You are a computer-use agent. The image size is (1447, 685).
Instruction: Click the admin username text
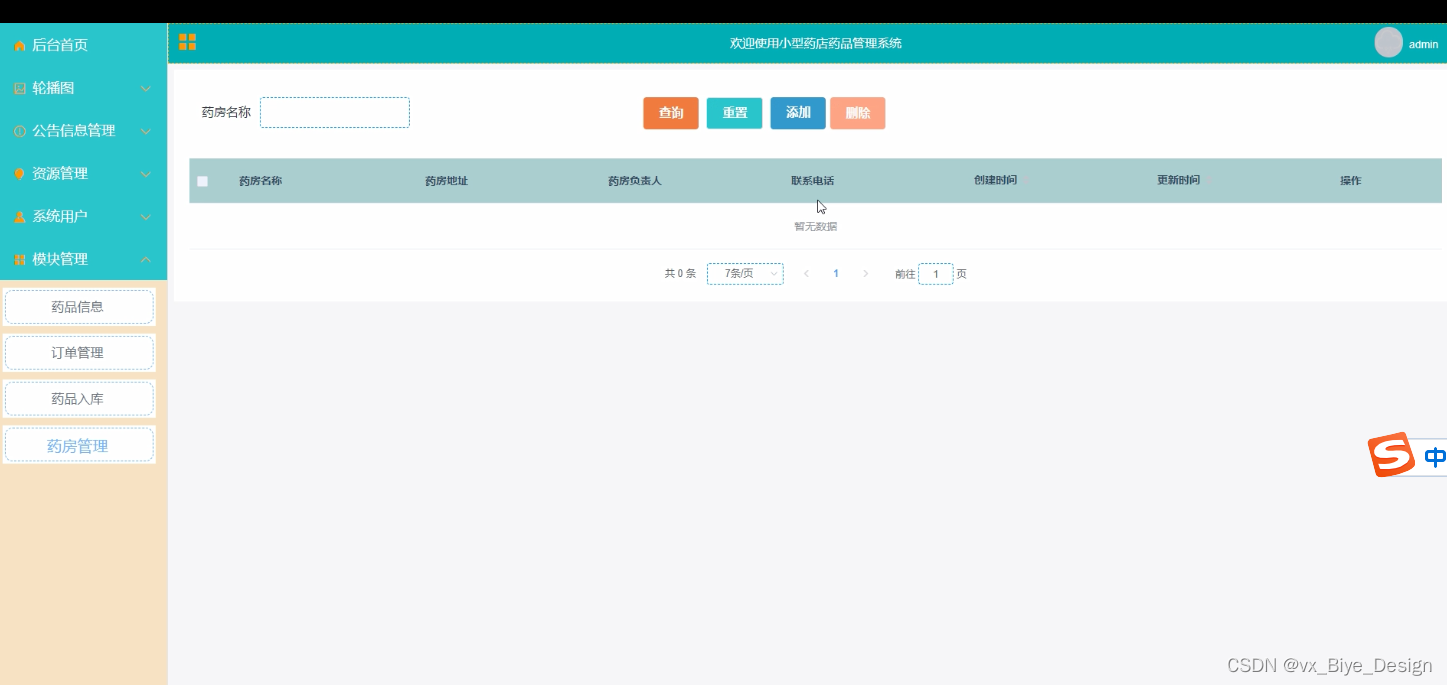point(1423,45)
